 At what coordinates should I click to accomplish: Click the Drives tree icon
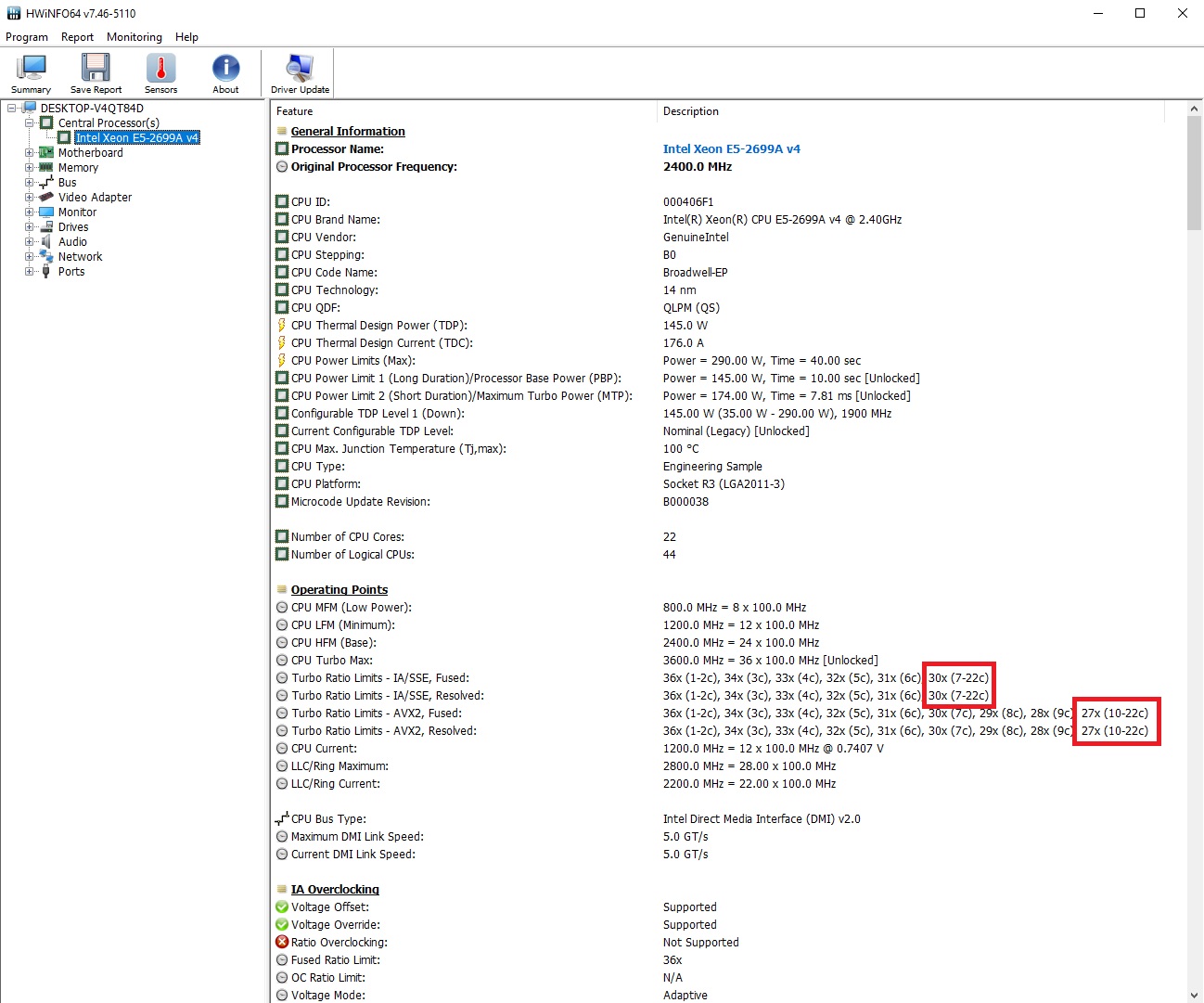pos(46,227)
